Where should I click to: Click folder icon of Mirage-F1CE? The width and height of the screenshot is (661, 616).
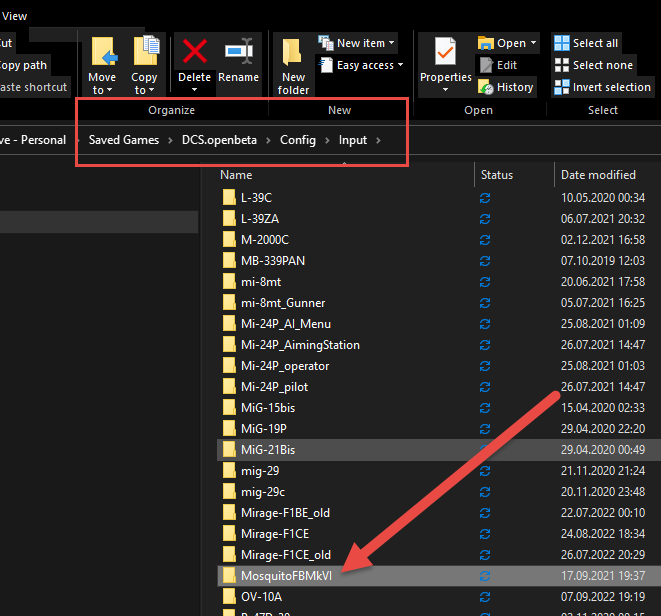[x=229, y=534]
